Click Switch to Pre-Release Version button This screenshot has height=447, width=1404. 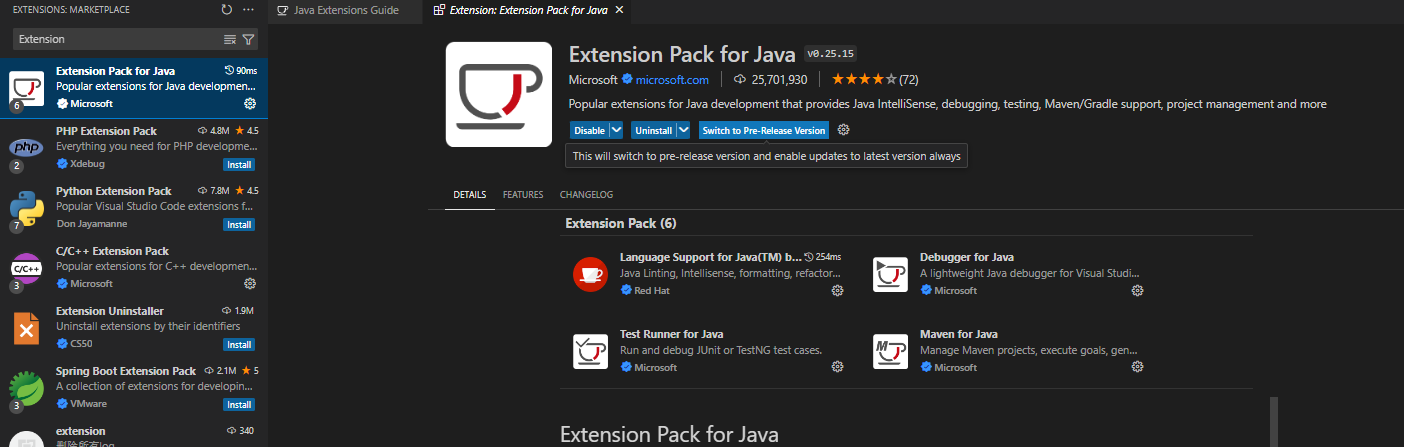point(764,130)
